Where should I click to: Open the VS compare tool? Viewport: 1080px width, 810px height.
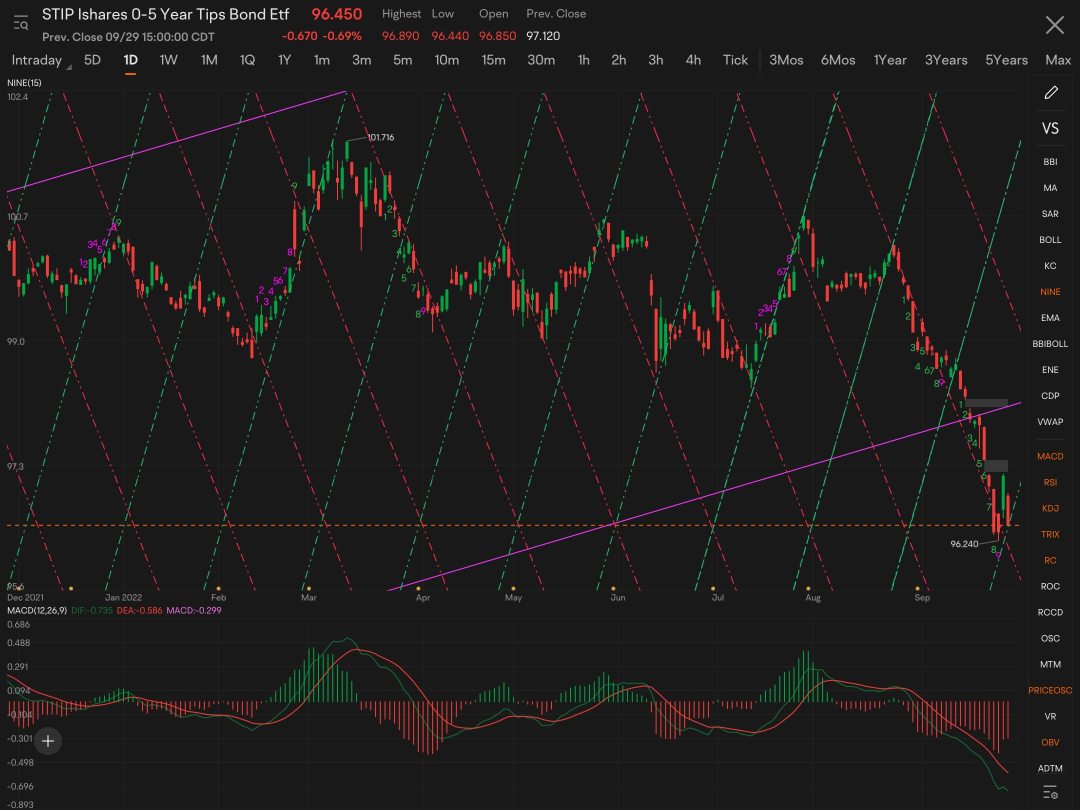(x=1050, y=128)
